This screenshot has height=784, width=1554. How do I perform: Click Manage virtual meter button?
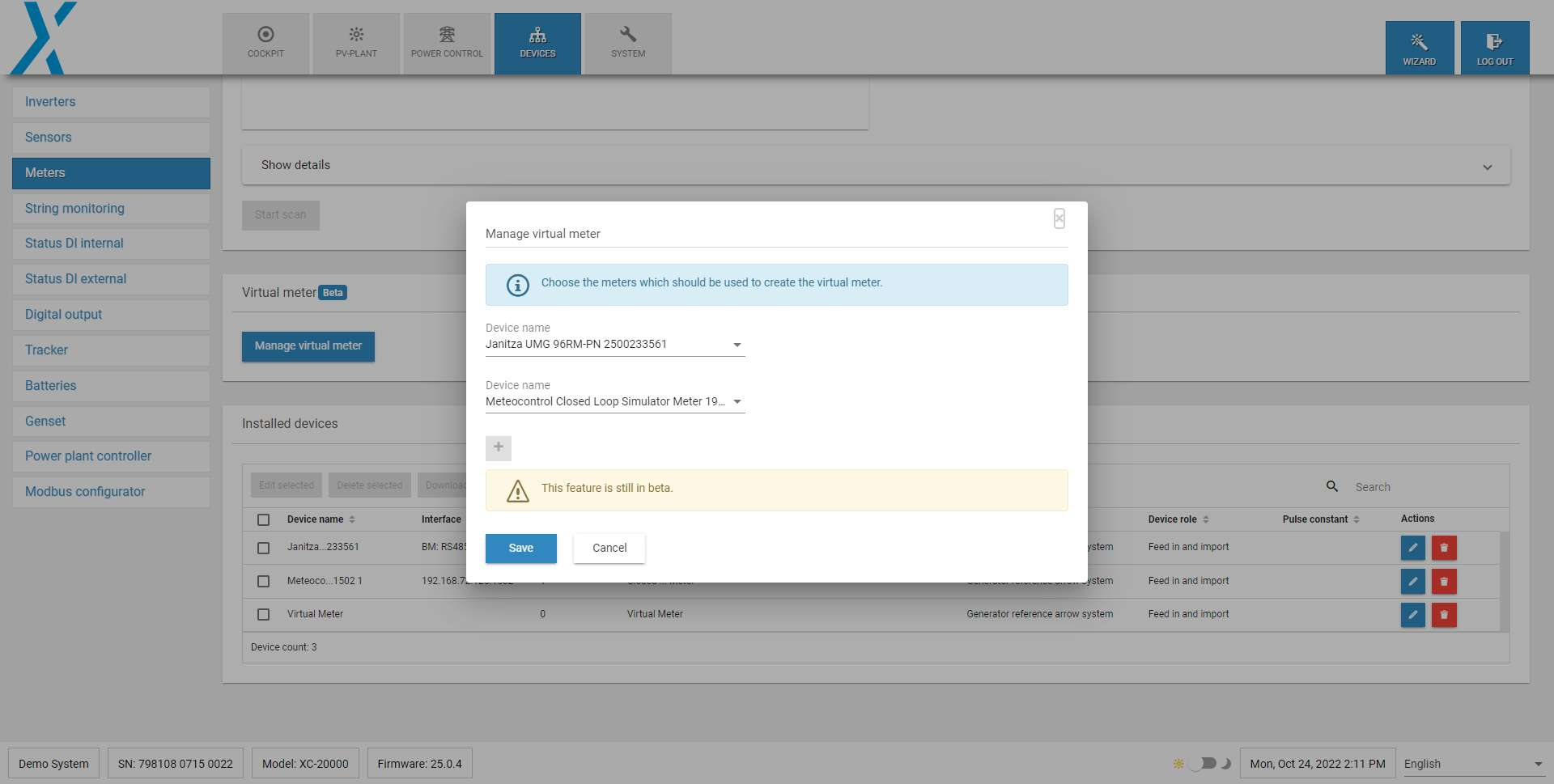(x=308, y=346)
